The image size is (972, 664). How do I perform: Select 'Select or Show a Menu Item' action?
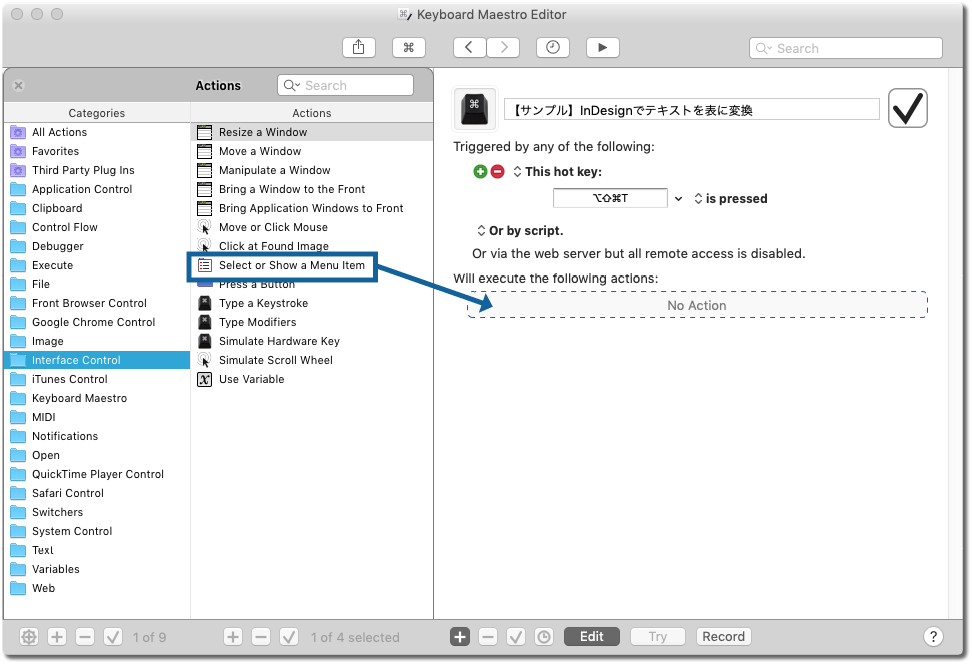pyautogui.click(x=291, y=265)
